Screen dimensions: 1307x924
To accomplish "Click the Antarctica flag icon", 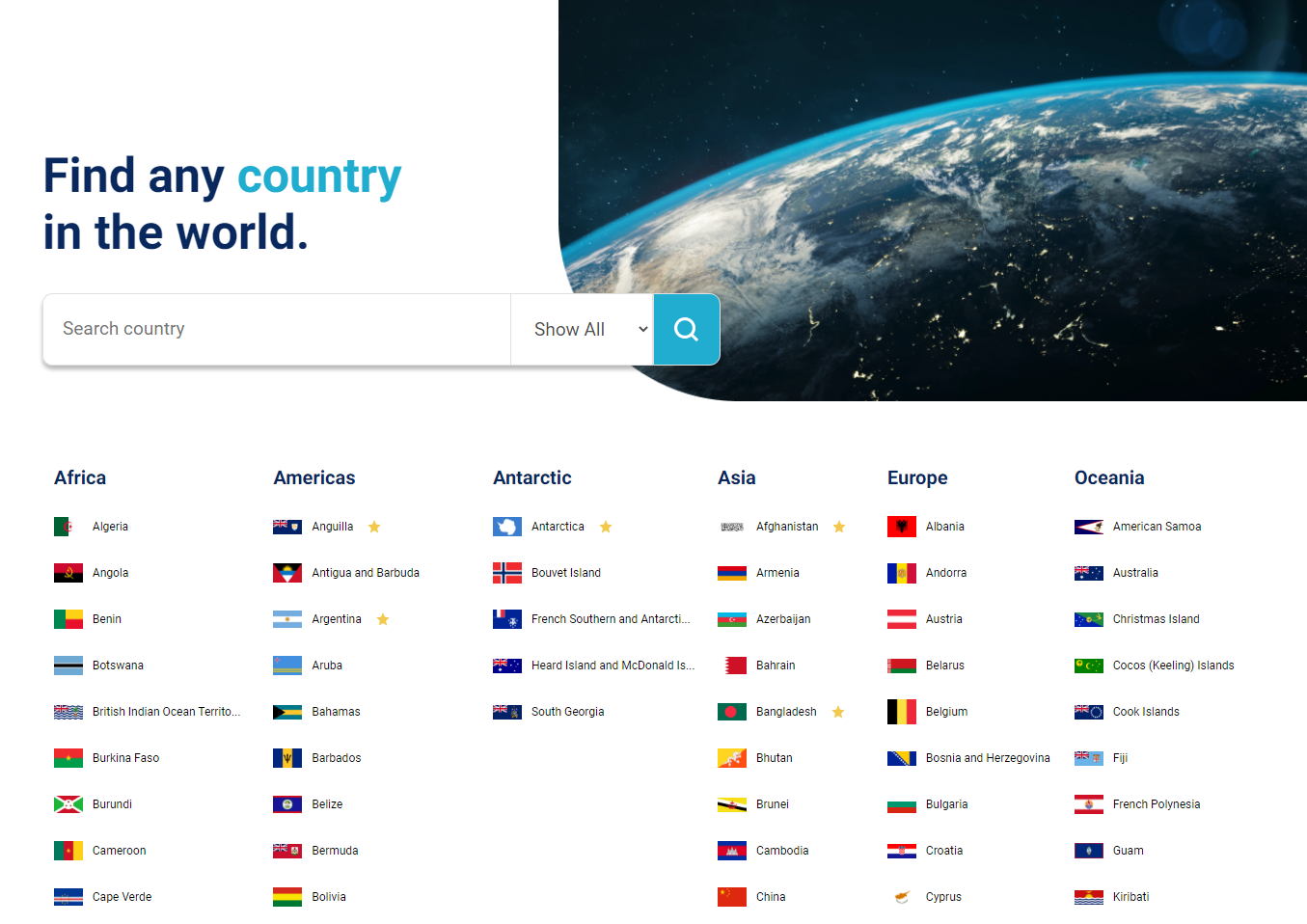I will pyautogui.click(x=507, y=527).
